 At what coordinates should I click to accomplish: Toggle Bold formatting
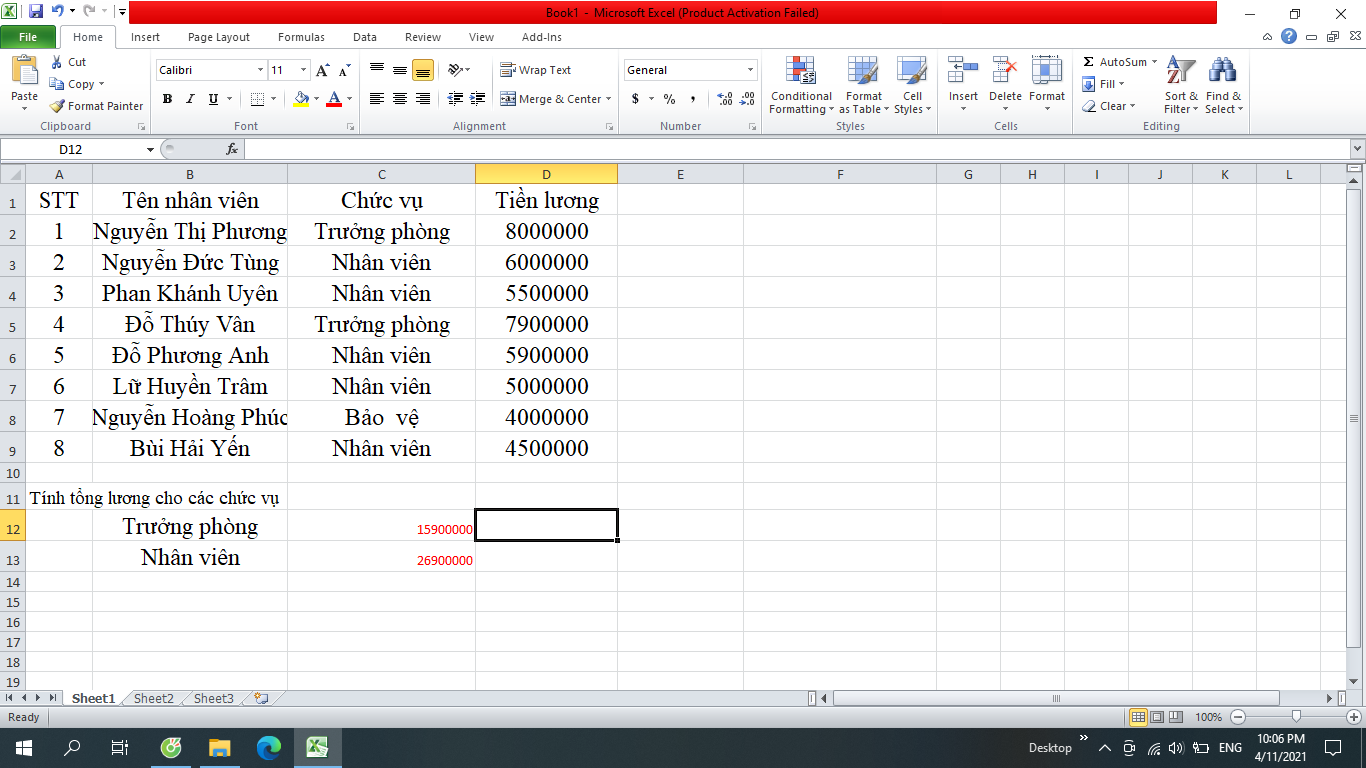point(167,99)
